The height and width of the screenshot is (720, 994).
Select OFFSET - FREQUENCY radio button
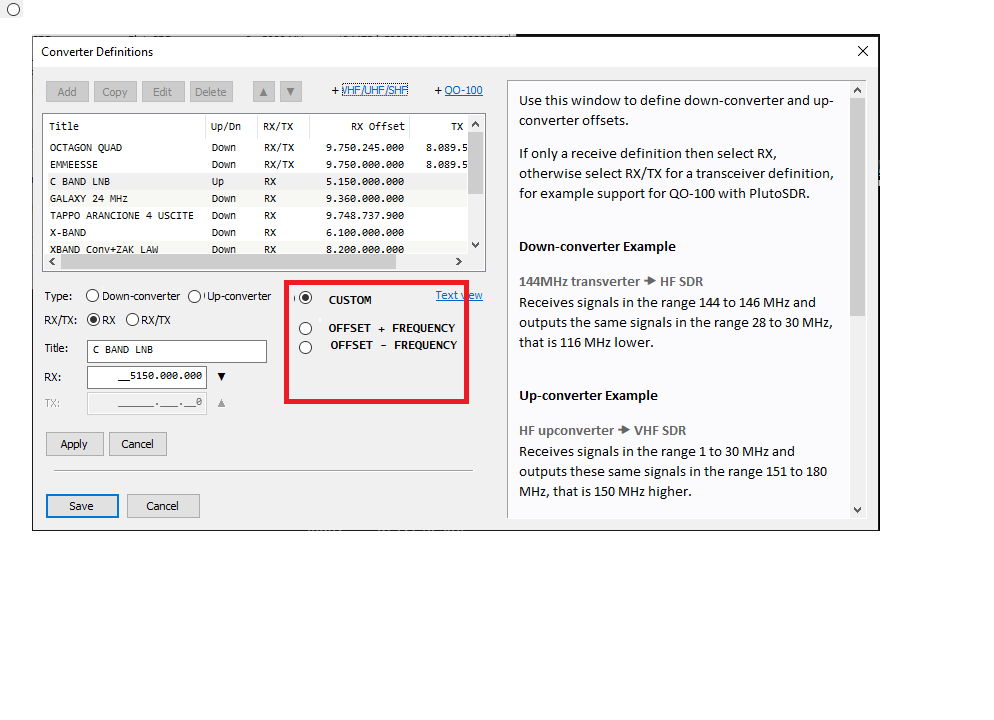306,347
